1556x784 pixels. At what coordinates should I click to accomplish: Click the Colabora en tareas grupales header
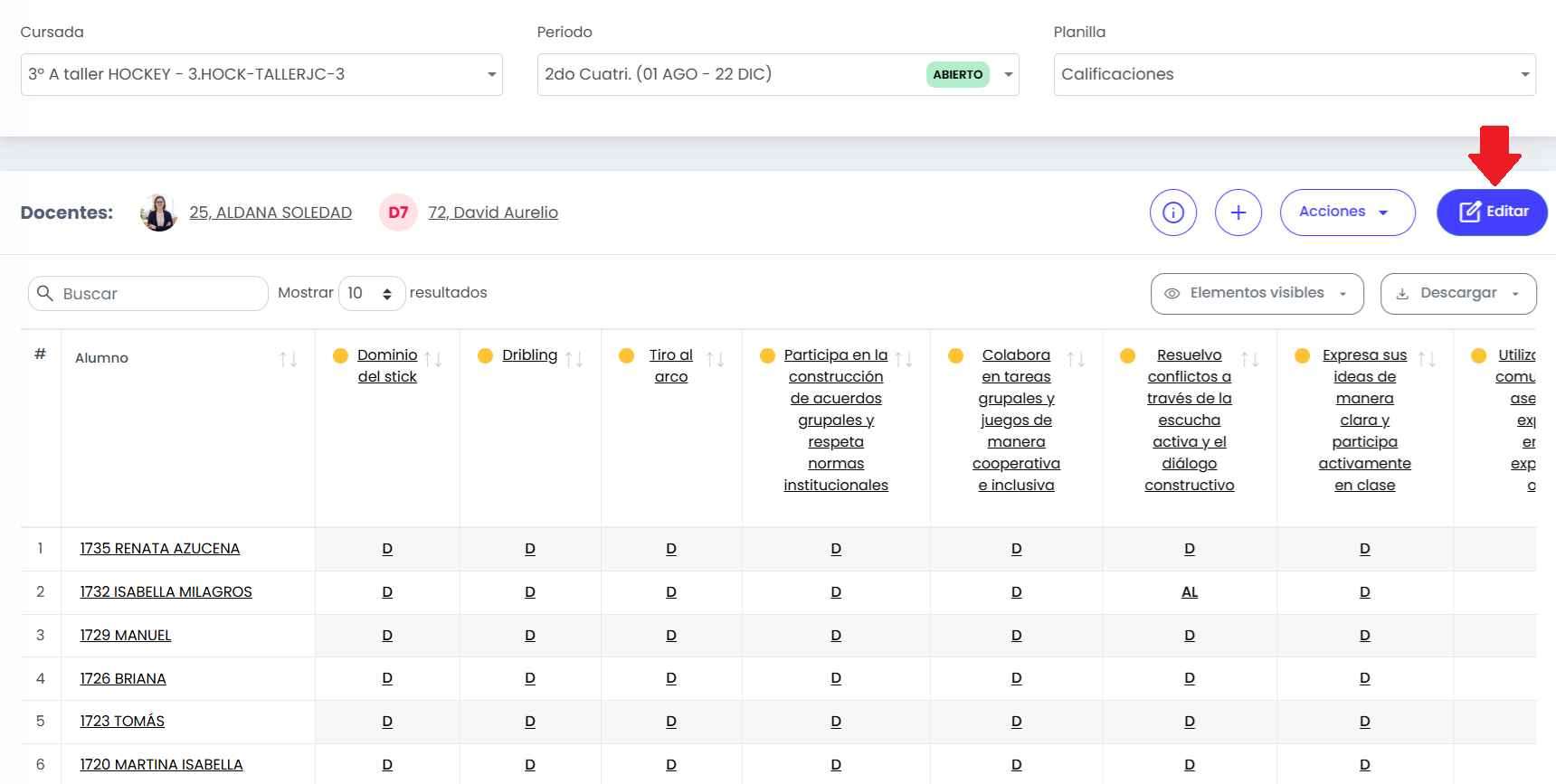click(1016, 420)
